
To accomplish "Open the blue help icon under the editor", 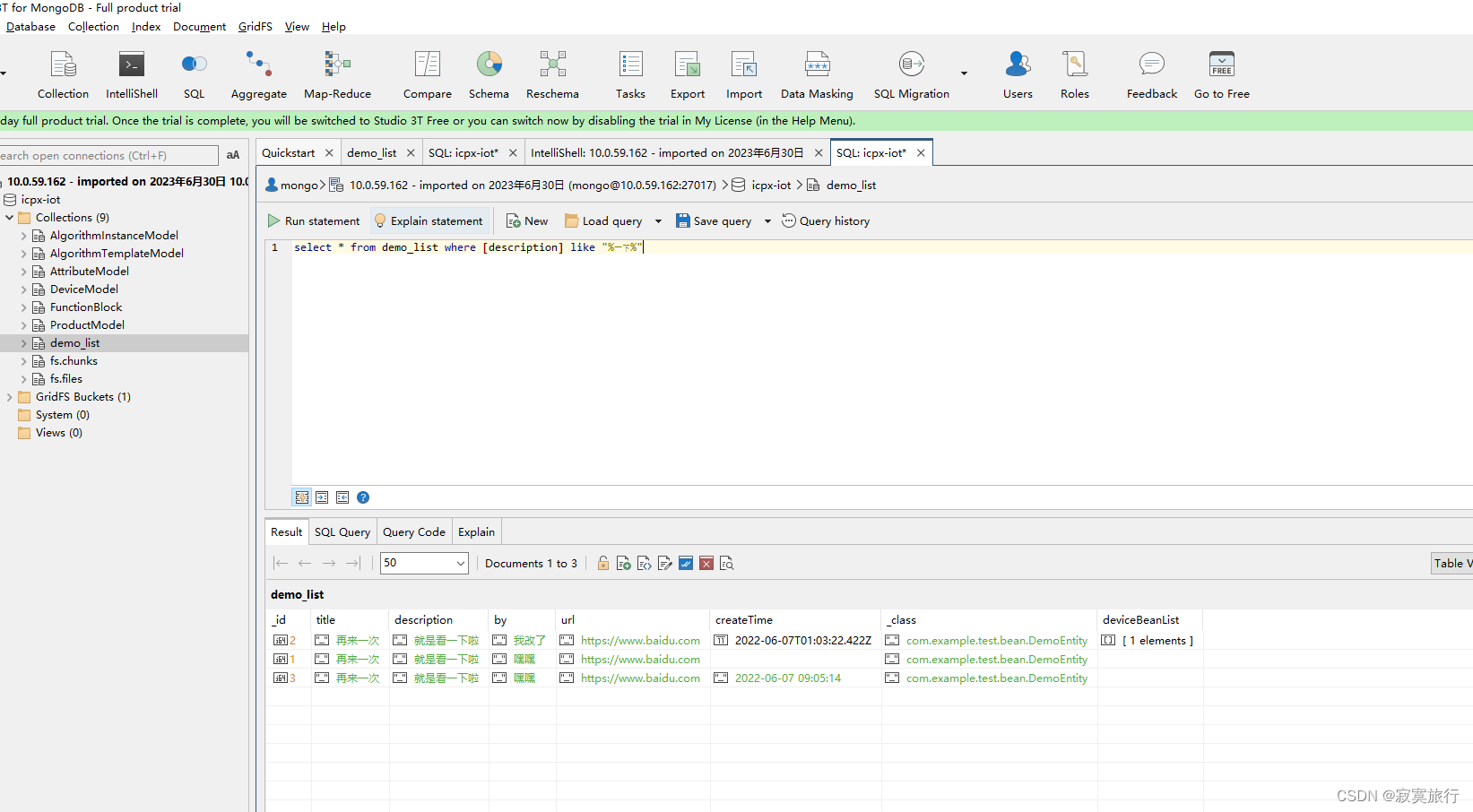I will 363,497.
